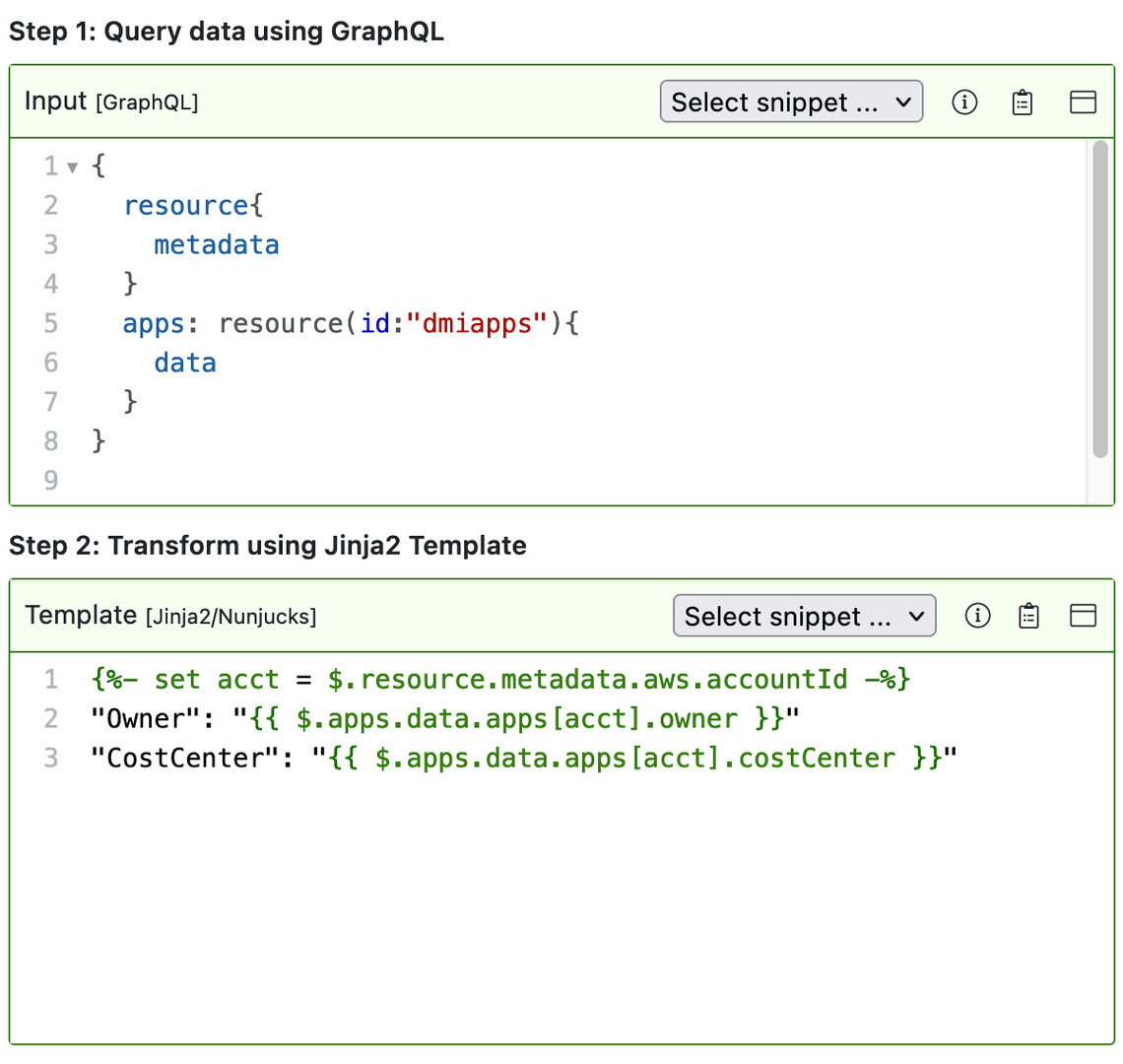The image size is (1123, 1064).
Task: Click the GraphQL editor vertical scrollbar
Action: click(1100, 299)
